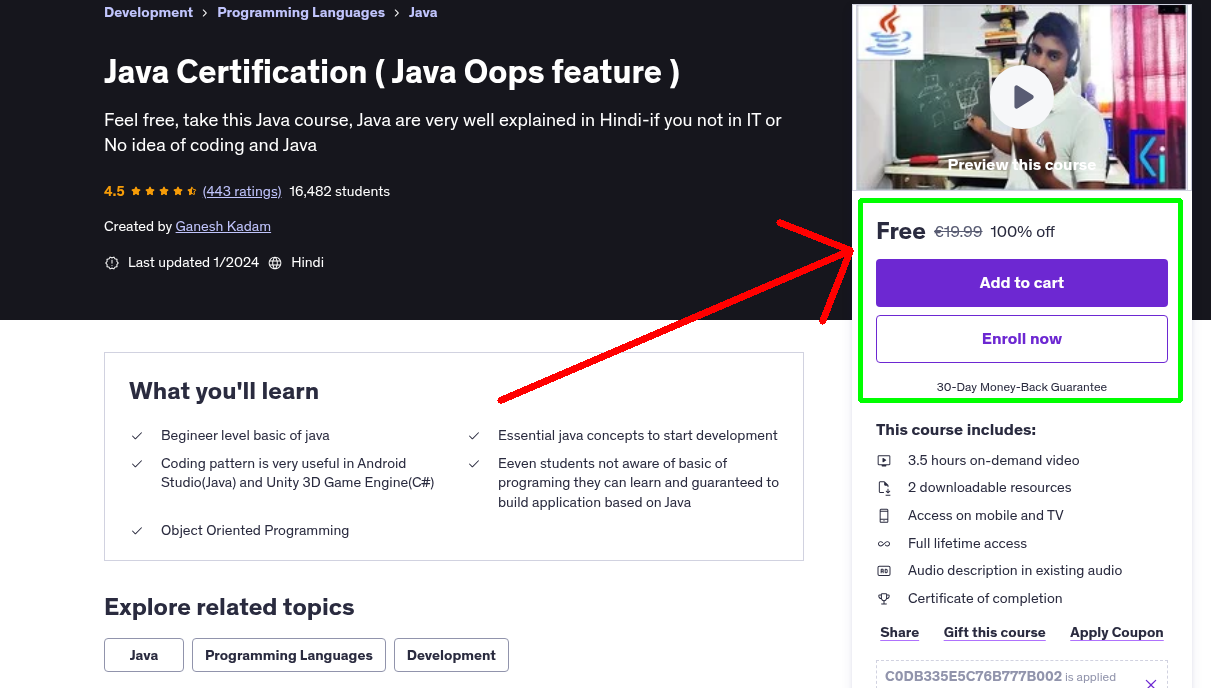Screen dimensions: 1211x688
Task: Click the on-demand video icon
Action: click(884, 461)
